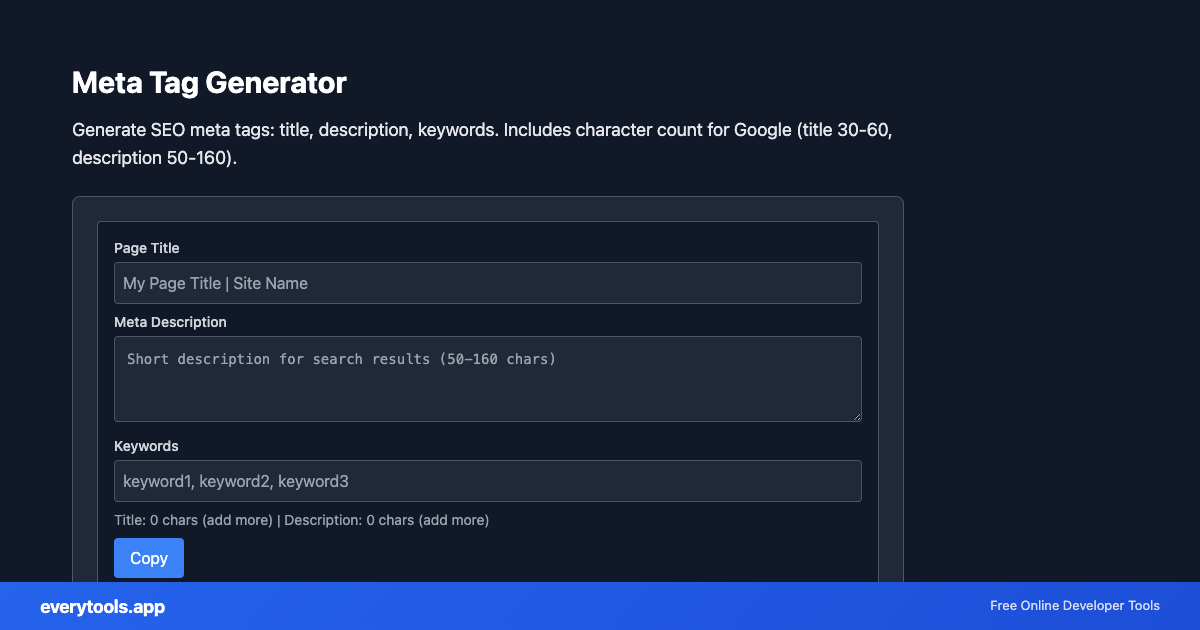Click the Page Title input field

pos(487,283)
